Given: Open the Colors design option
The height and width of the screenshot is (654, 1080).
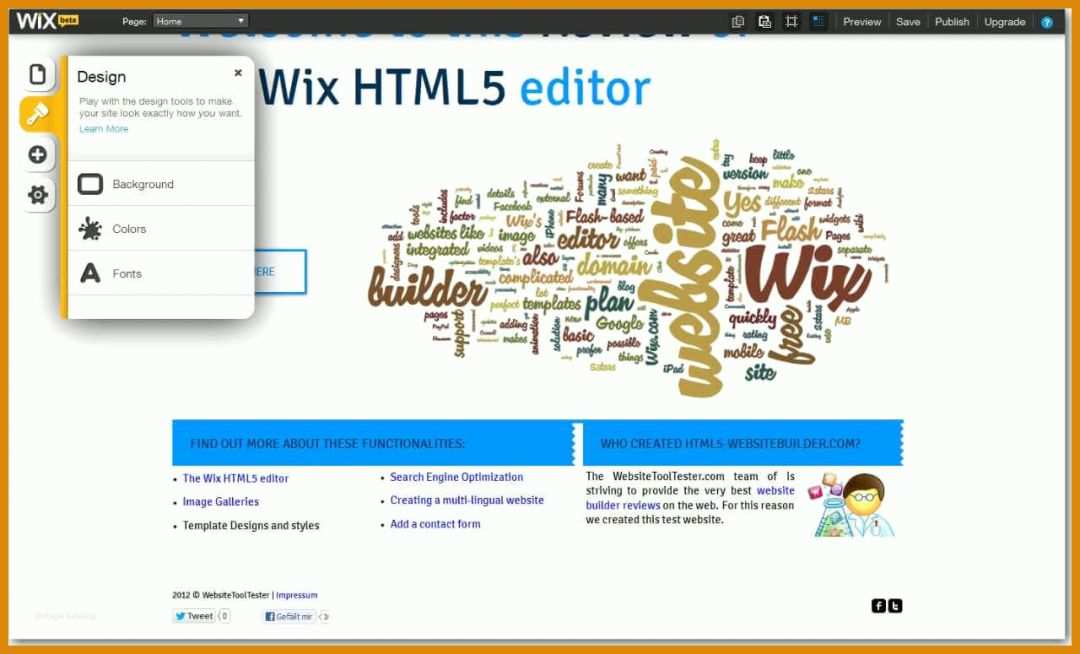Looking at the screenshot, I should 161,229.
